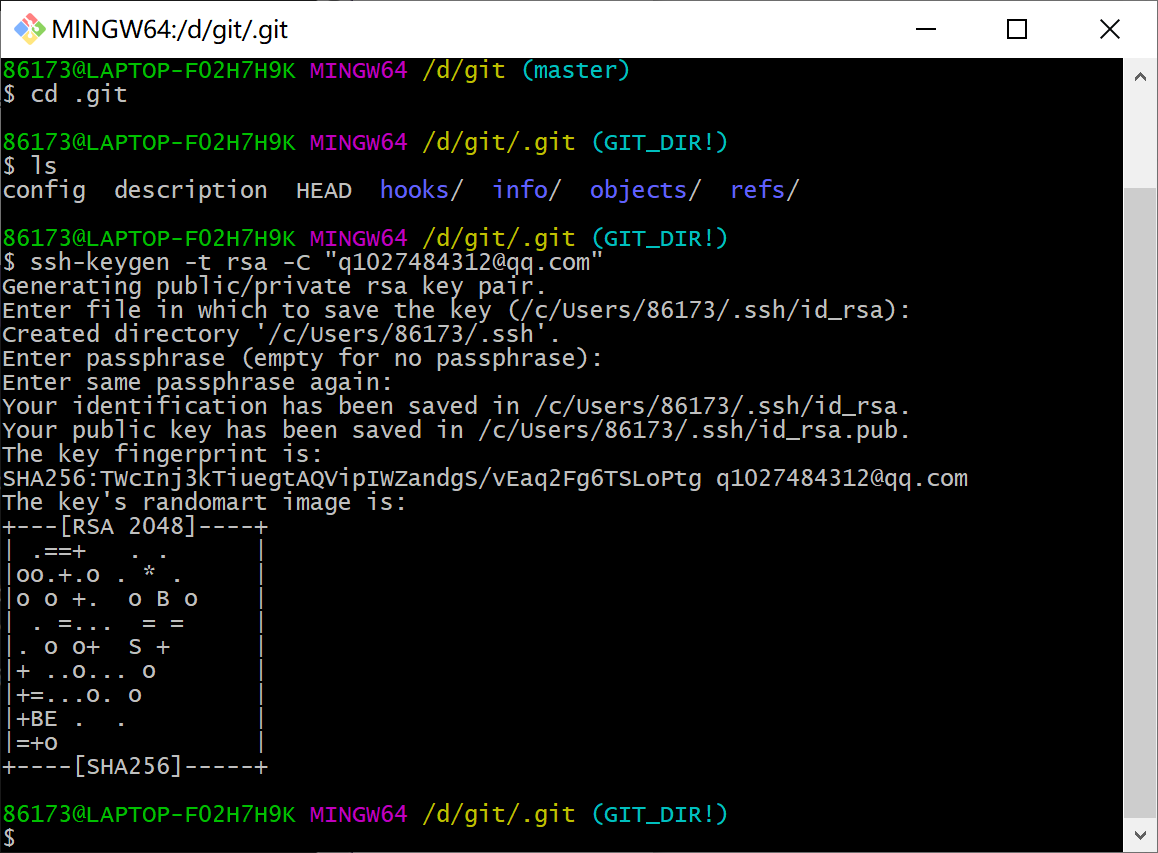Click the vertical scrollbar thumb
Viewport: 1158px width, 853px height.
click(x=1140, y=504)
